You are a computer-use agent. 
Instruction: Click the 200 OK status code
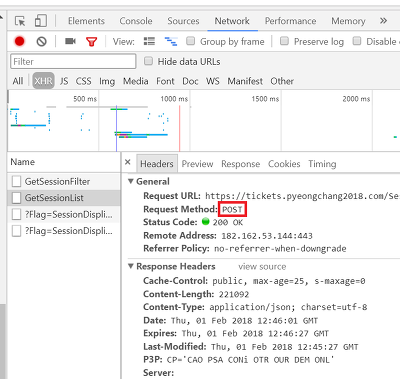tap(228, 222)
